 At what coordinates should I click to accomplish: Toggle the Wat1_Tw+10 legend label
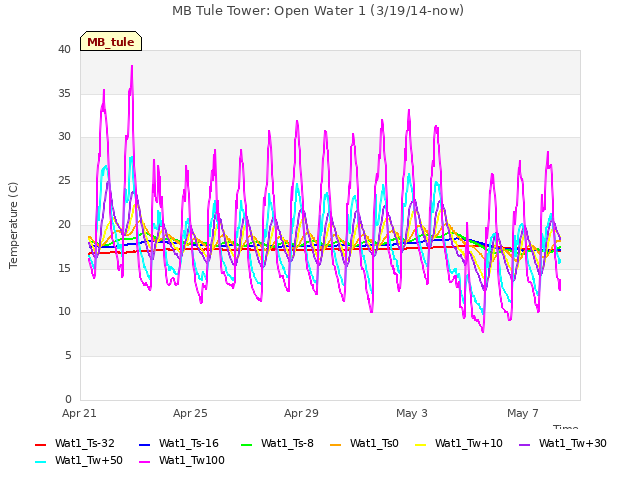(x=469, y=443)
